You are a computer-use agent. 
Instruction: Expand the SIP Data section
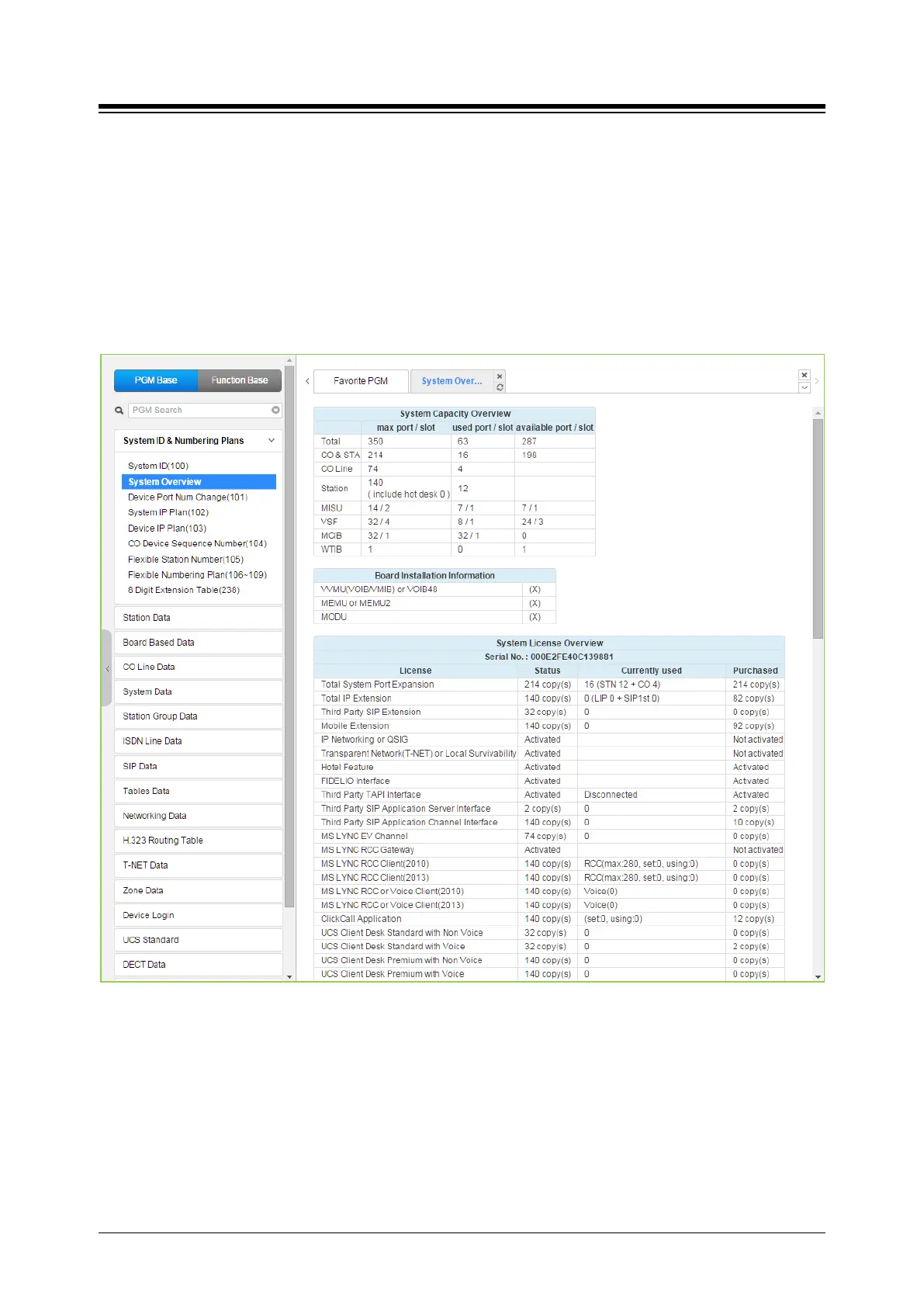click(198, 766)
